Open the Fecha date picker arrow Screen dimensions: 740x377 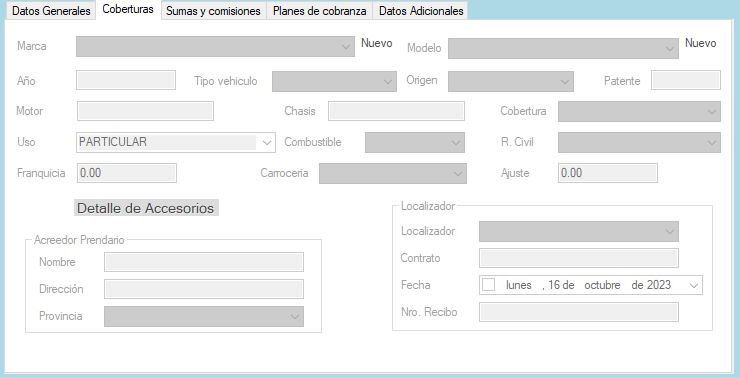click(693, 285)
